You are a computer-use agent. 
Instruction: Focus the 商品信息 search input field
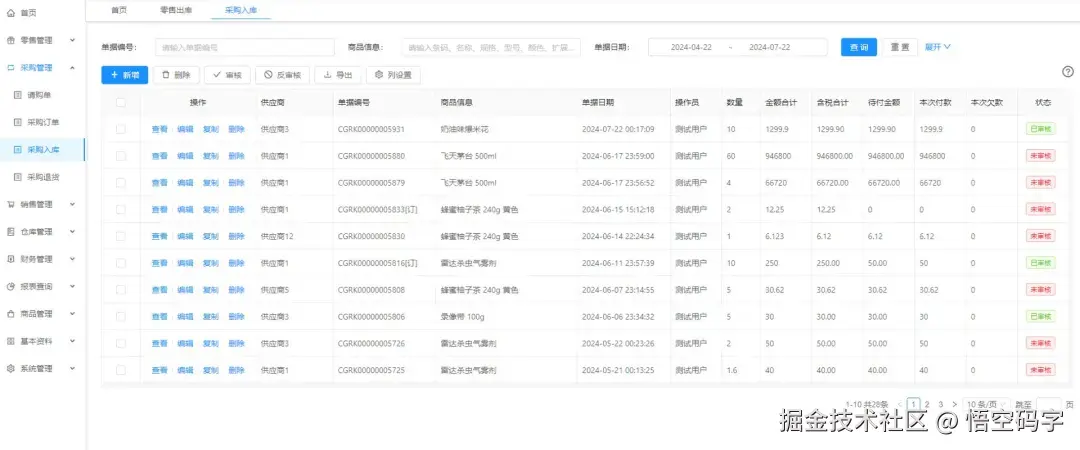point(491,47)
